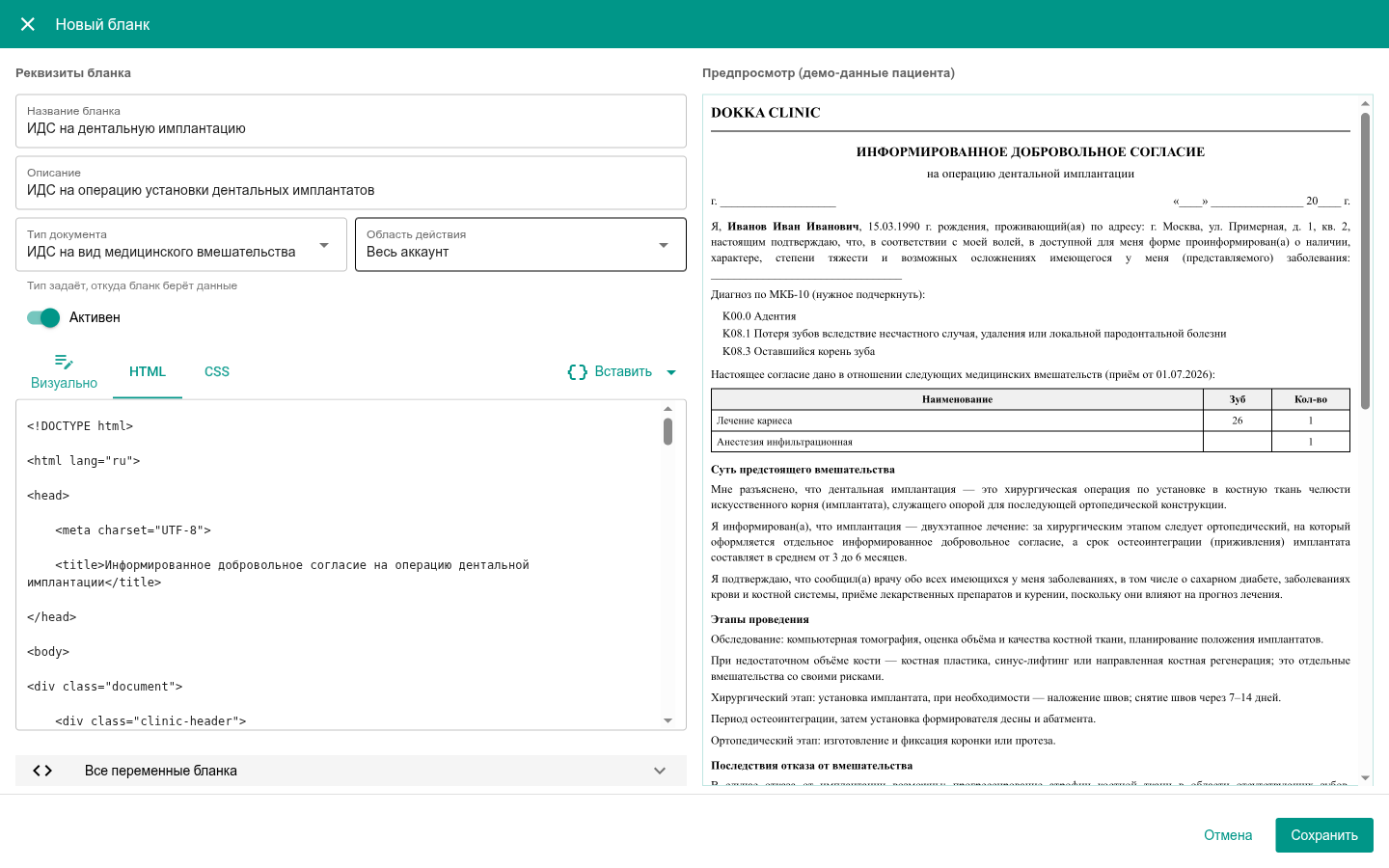Click the preview scroll-up arrow
The width and height of the screenshot is (1389, 868).
(1365, 103)
